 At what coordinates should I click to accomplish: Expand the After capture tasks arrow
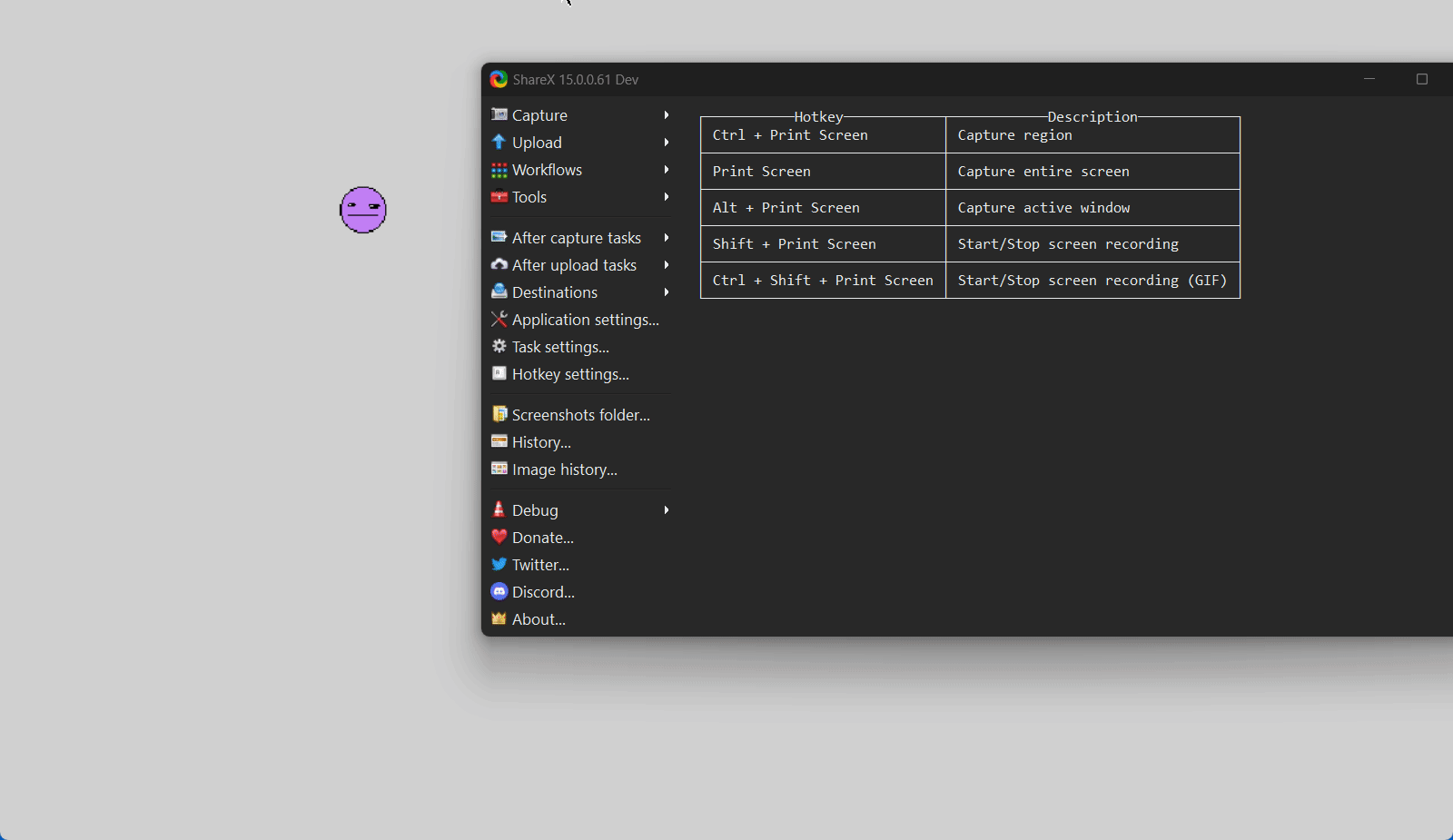(667, 238)
